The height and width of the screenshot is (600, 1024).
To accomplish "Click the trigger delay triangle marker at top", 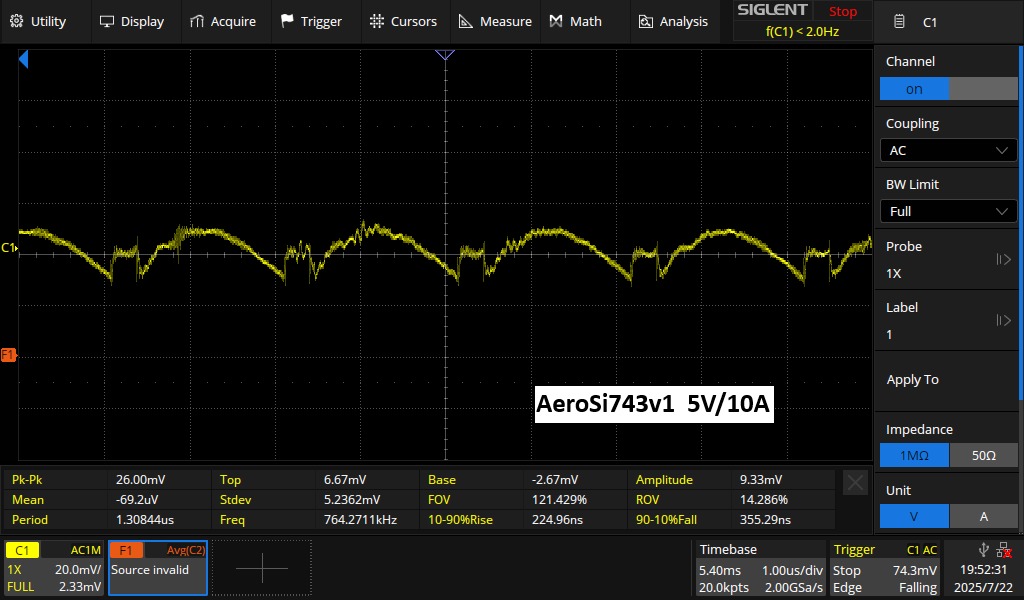I will tap(445, 55).
